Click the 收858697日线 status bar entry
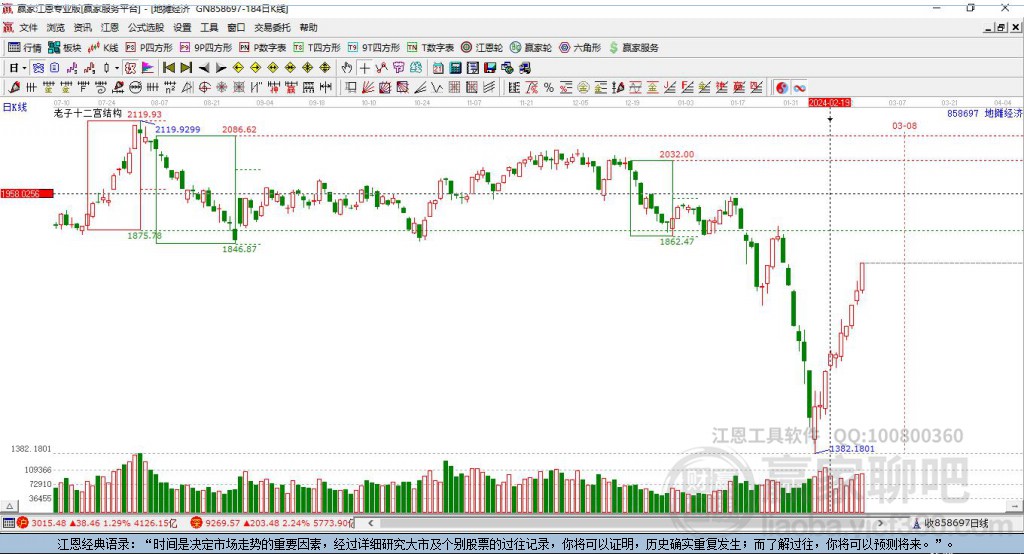The width and height of the screenshot is (1024, 554). point(951,523)
